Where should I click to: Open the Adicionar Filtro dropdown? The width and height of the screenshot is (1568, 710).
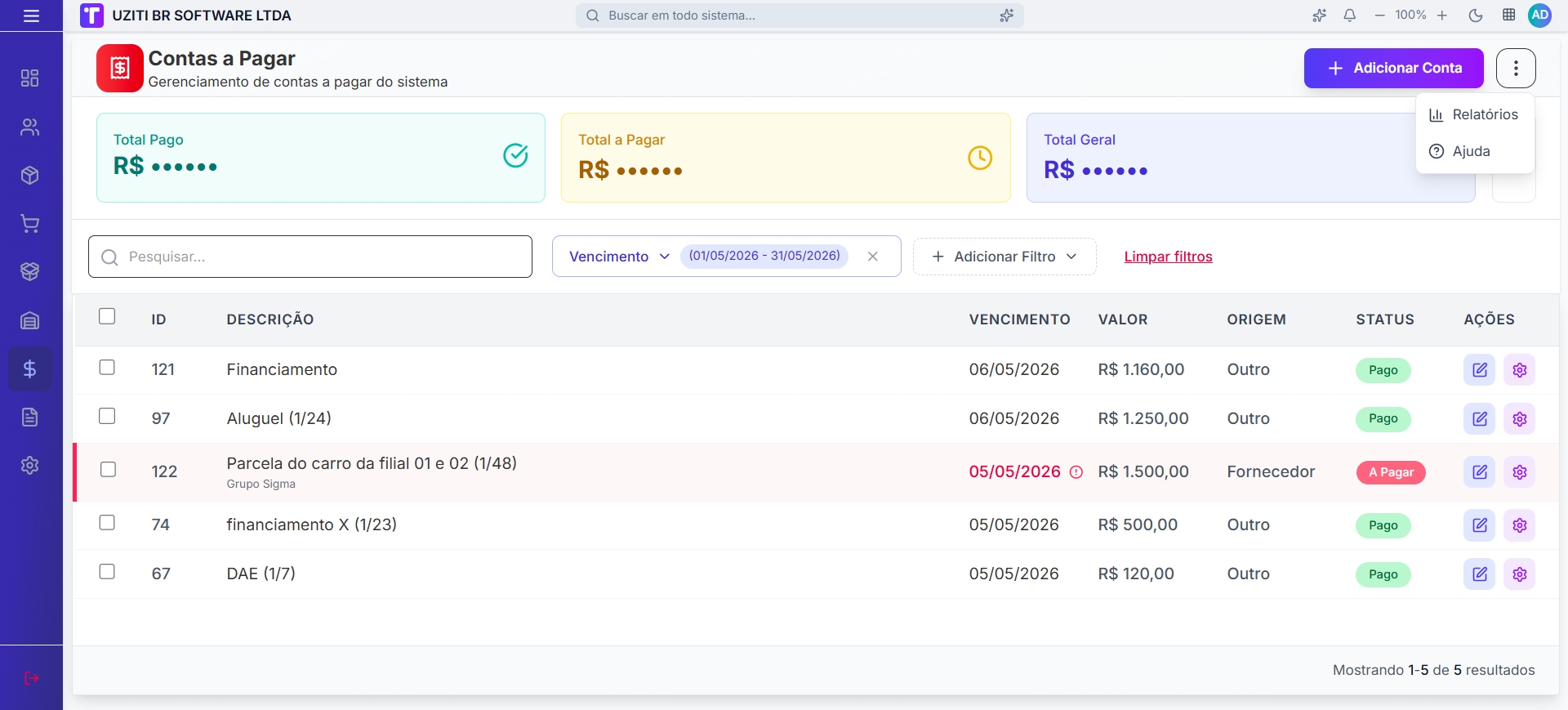pyautogui.click(x=1004, y=257)
